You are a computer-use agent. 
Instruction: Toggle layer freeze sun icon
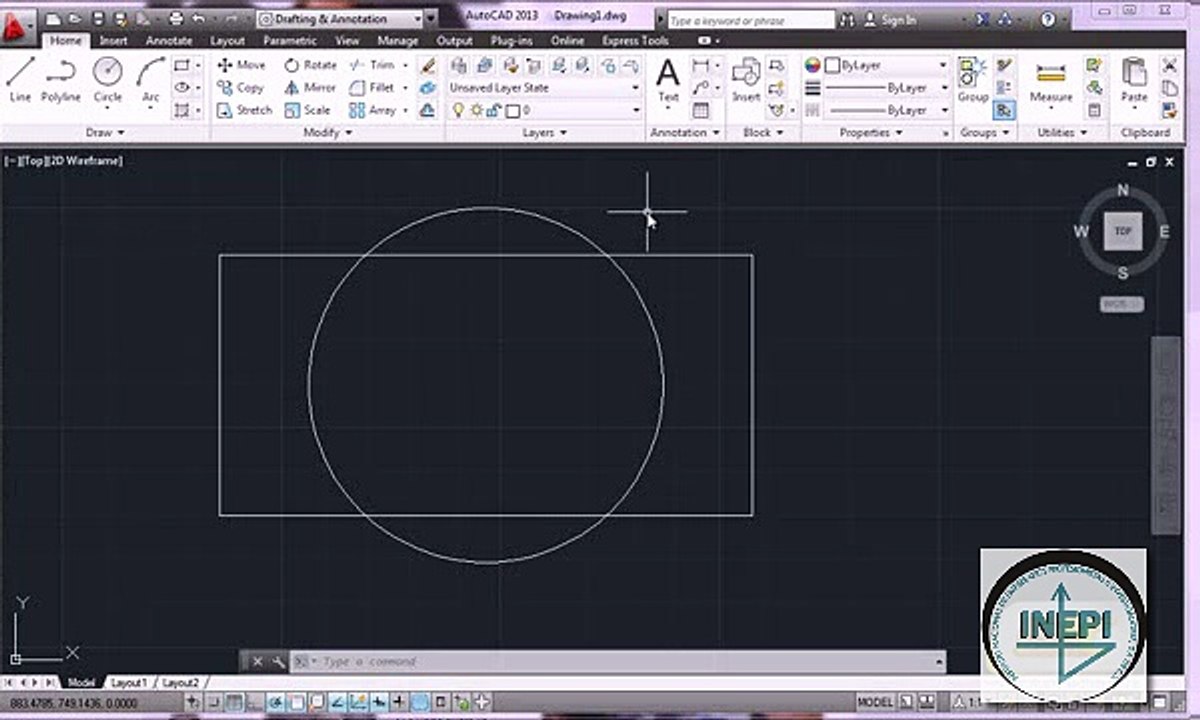(x=475, y=110)
